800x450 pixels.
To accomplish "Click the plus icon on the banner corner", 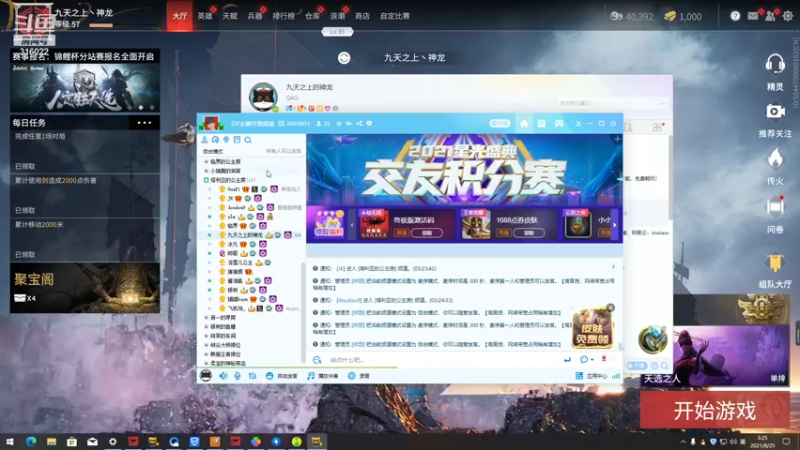I will point(617,139).
